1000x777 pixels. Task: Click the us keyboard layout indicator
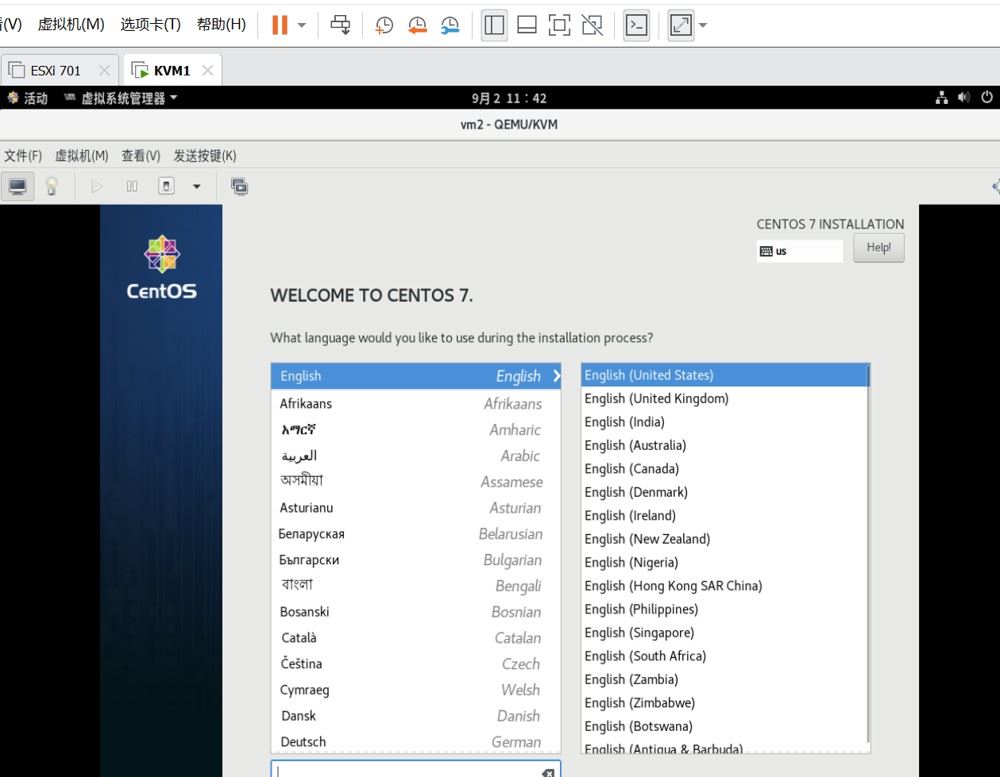pyautogui.click(x=799, y=251)
